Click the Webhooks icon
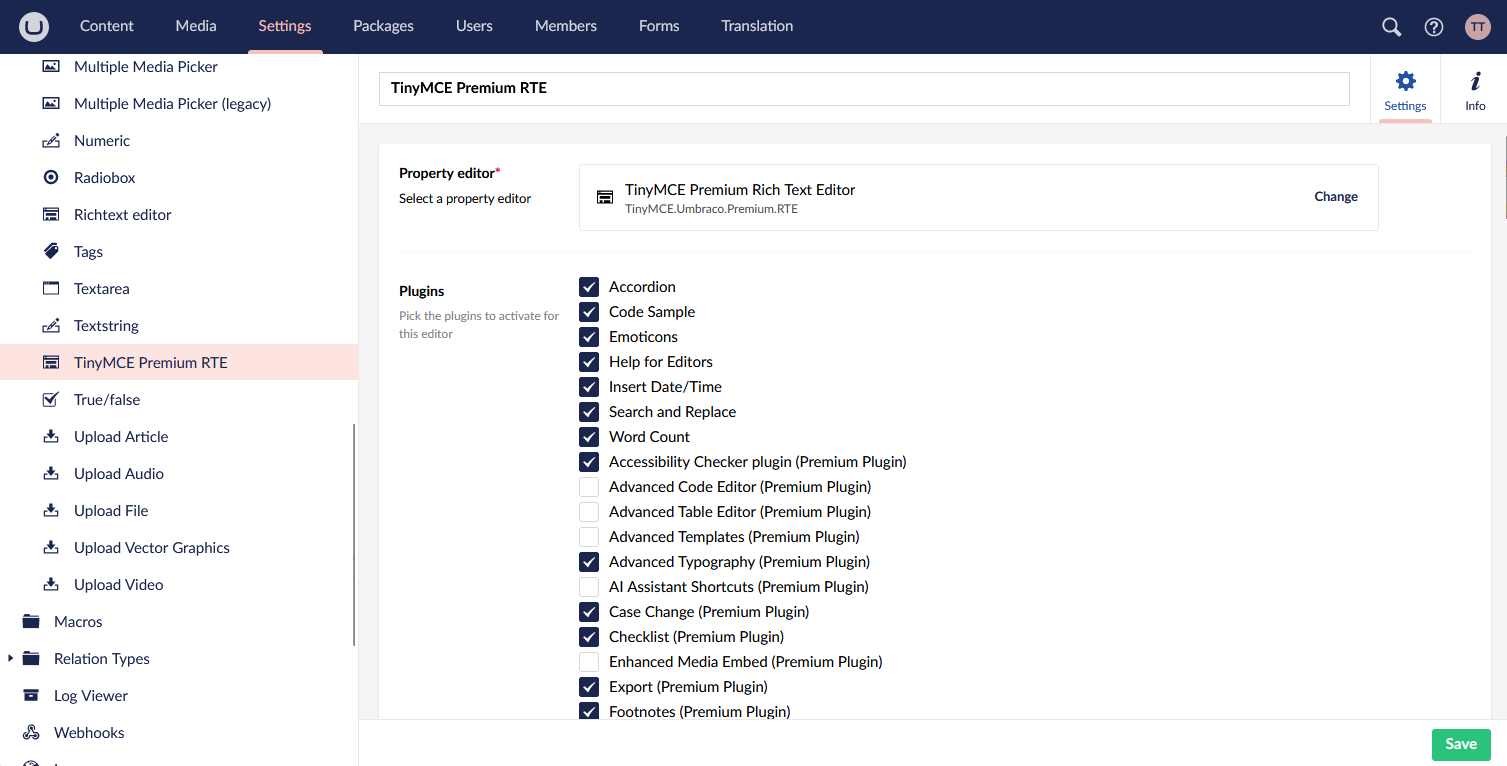The image size is (1507, 766). (31, 733)
